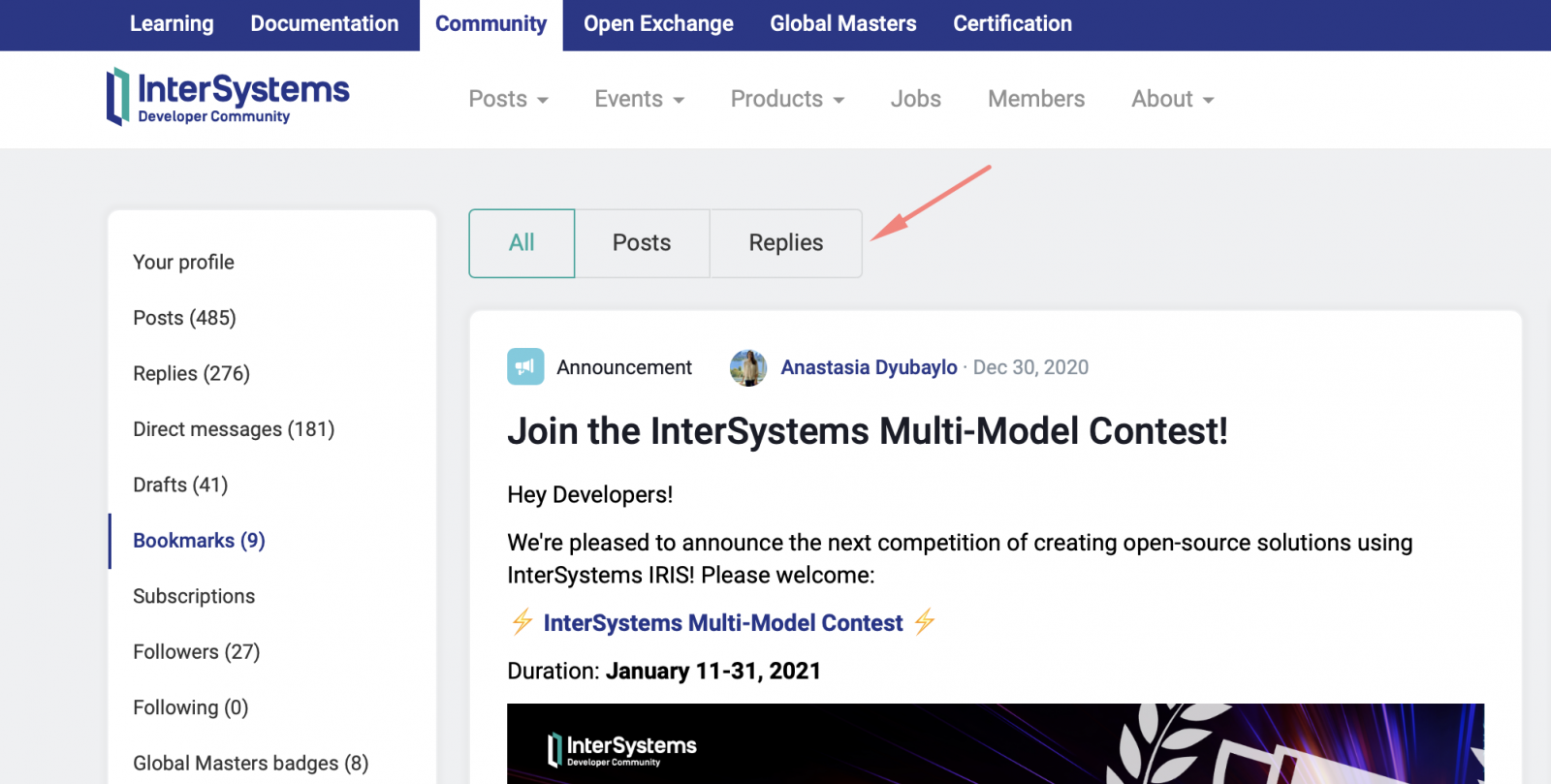1551x784 pixels.
Task: Go to the Jobs page
Action: point(916,99)
